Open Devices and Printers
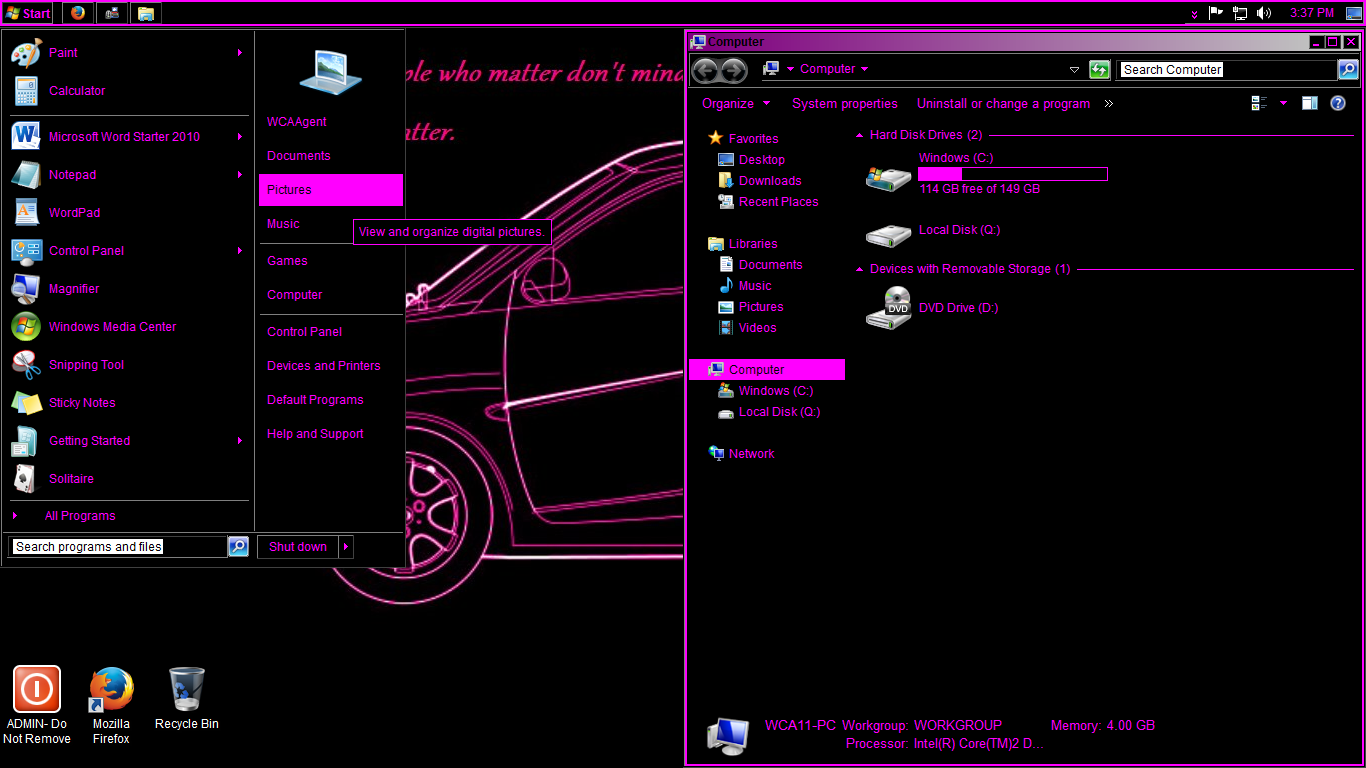 click(330, 366)
